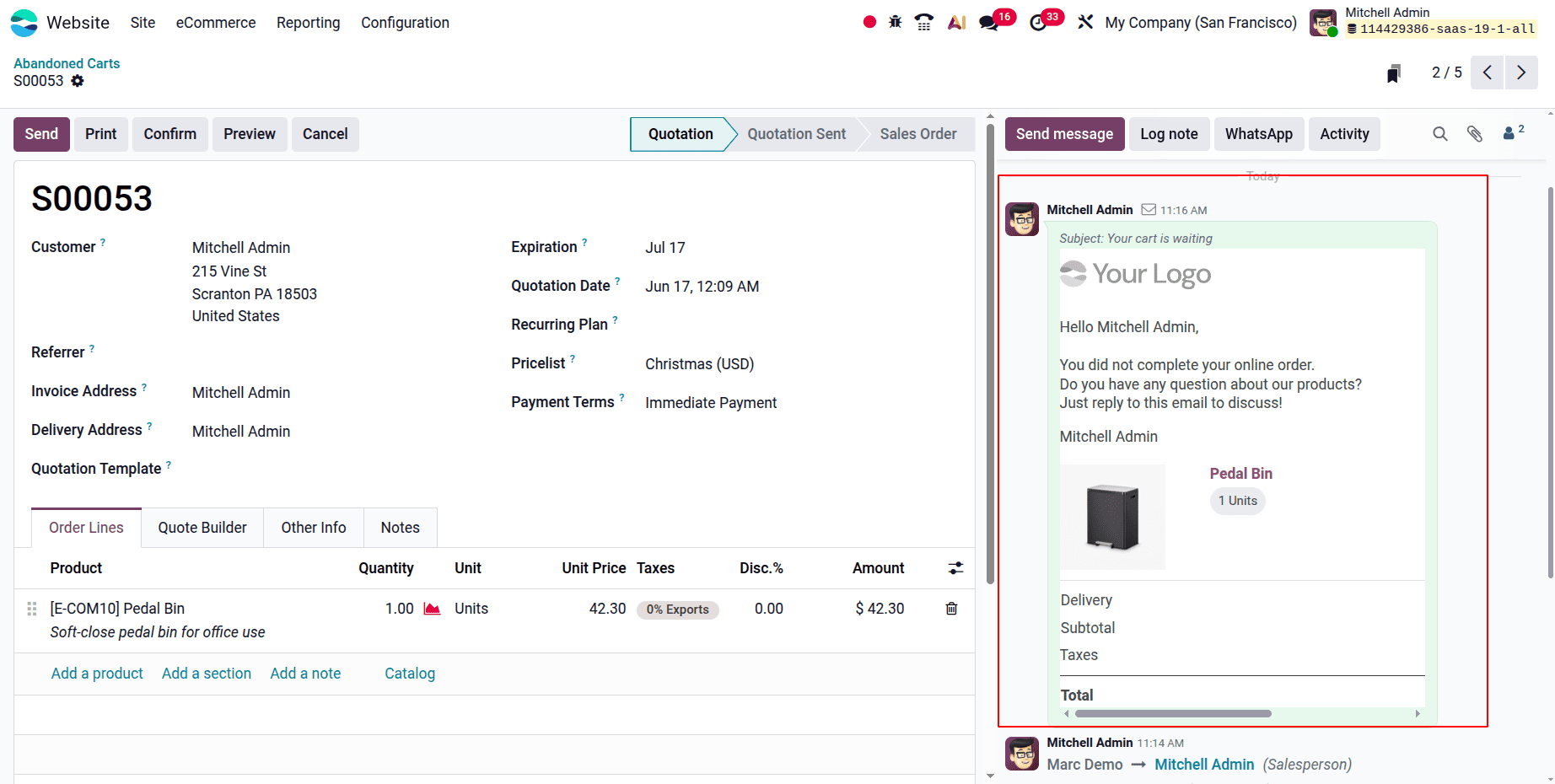Open conversations icon with 16 badge

(989, 23)
